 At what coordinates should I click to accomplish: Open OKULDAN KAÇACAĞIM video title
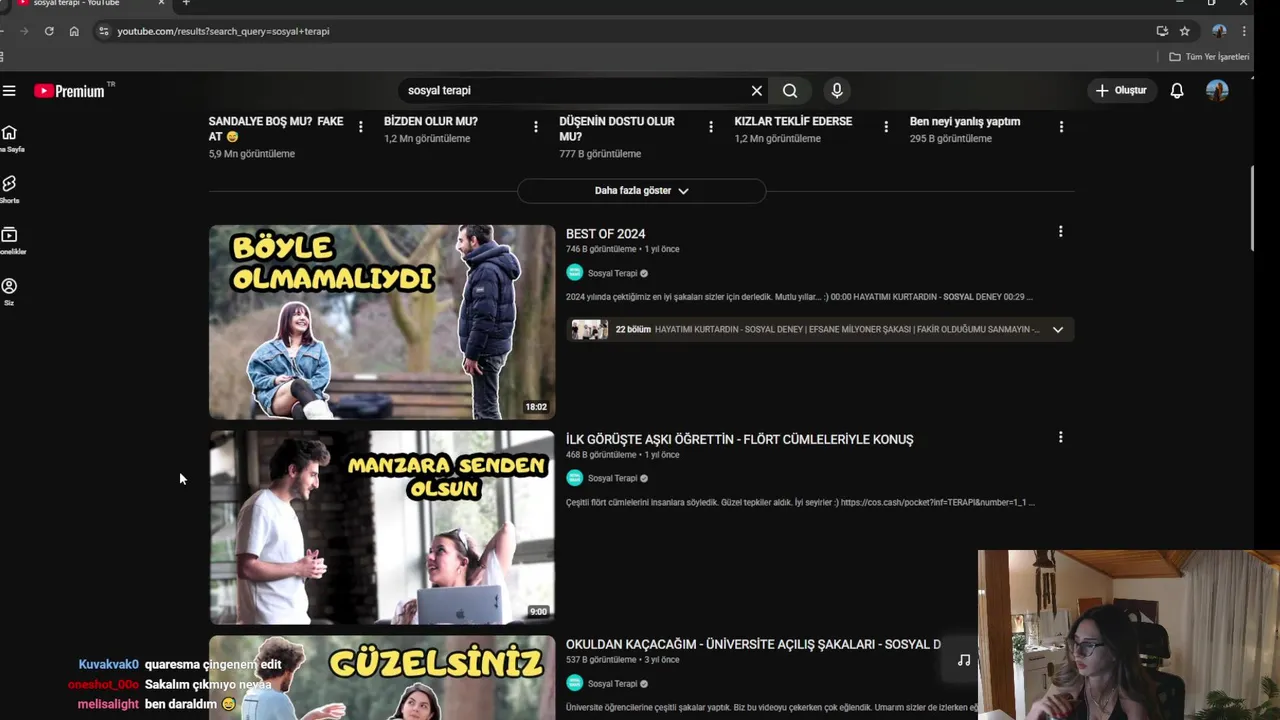coord(753,644)
